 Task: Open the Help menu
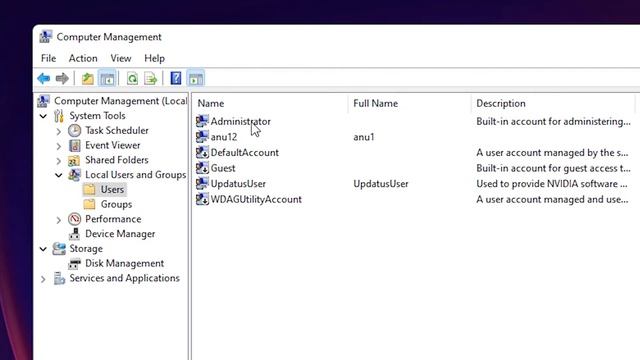click(154, 58)
